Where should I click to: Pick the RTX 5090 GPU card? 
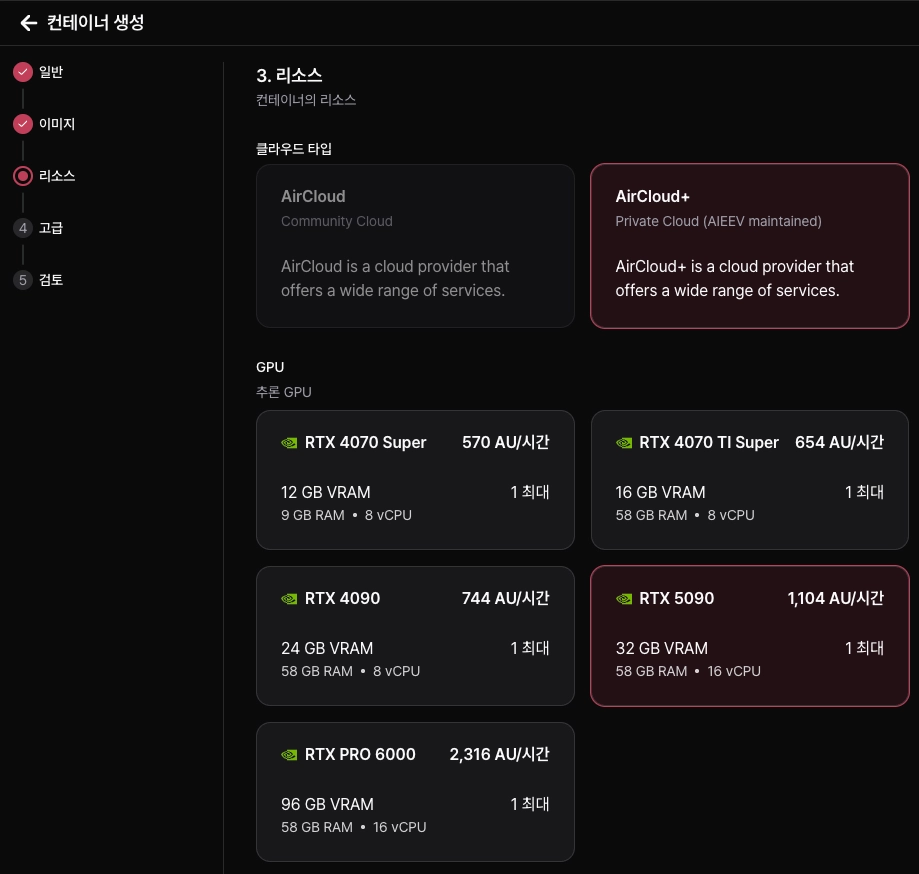[x=750, y=635]
